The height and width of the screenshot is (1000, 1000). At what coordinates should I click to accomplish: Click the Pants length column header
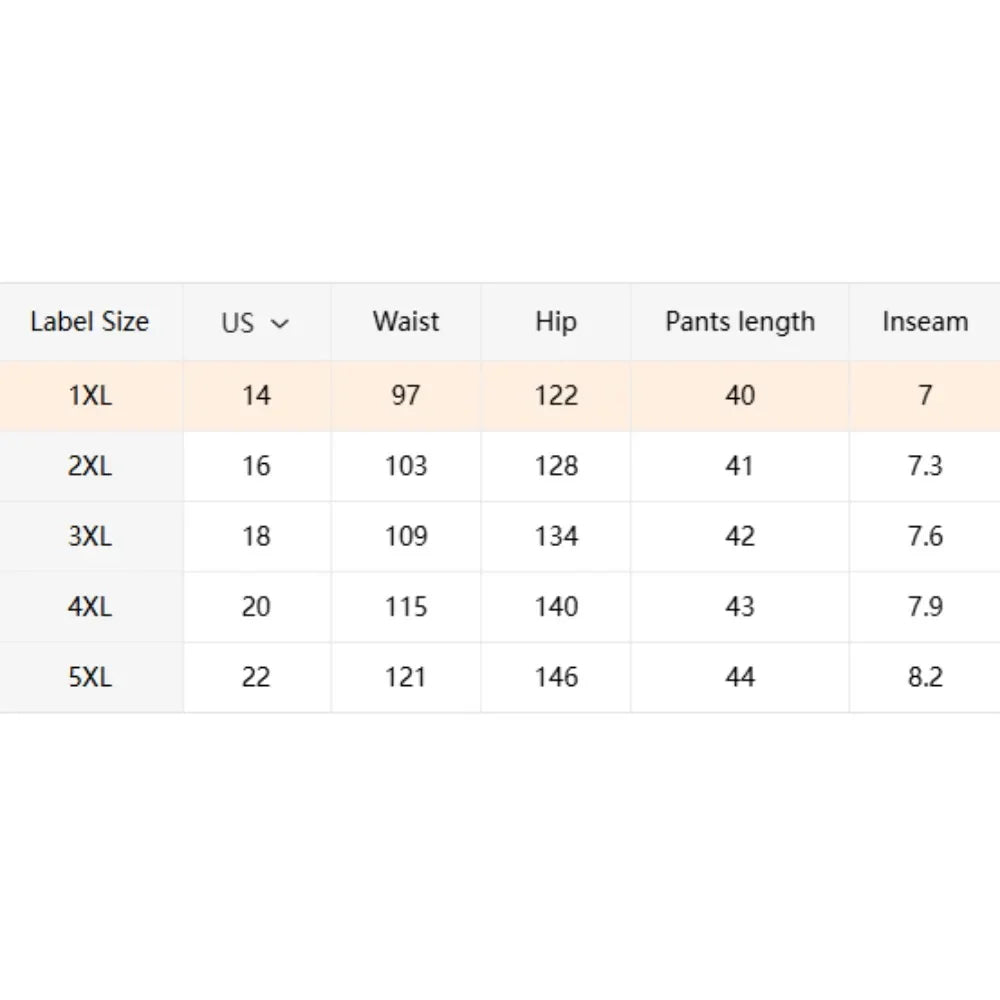pyautogui.click(x=740, y=322)
